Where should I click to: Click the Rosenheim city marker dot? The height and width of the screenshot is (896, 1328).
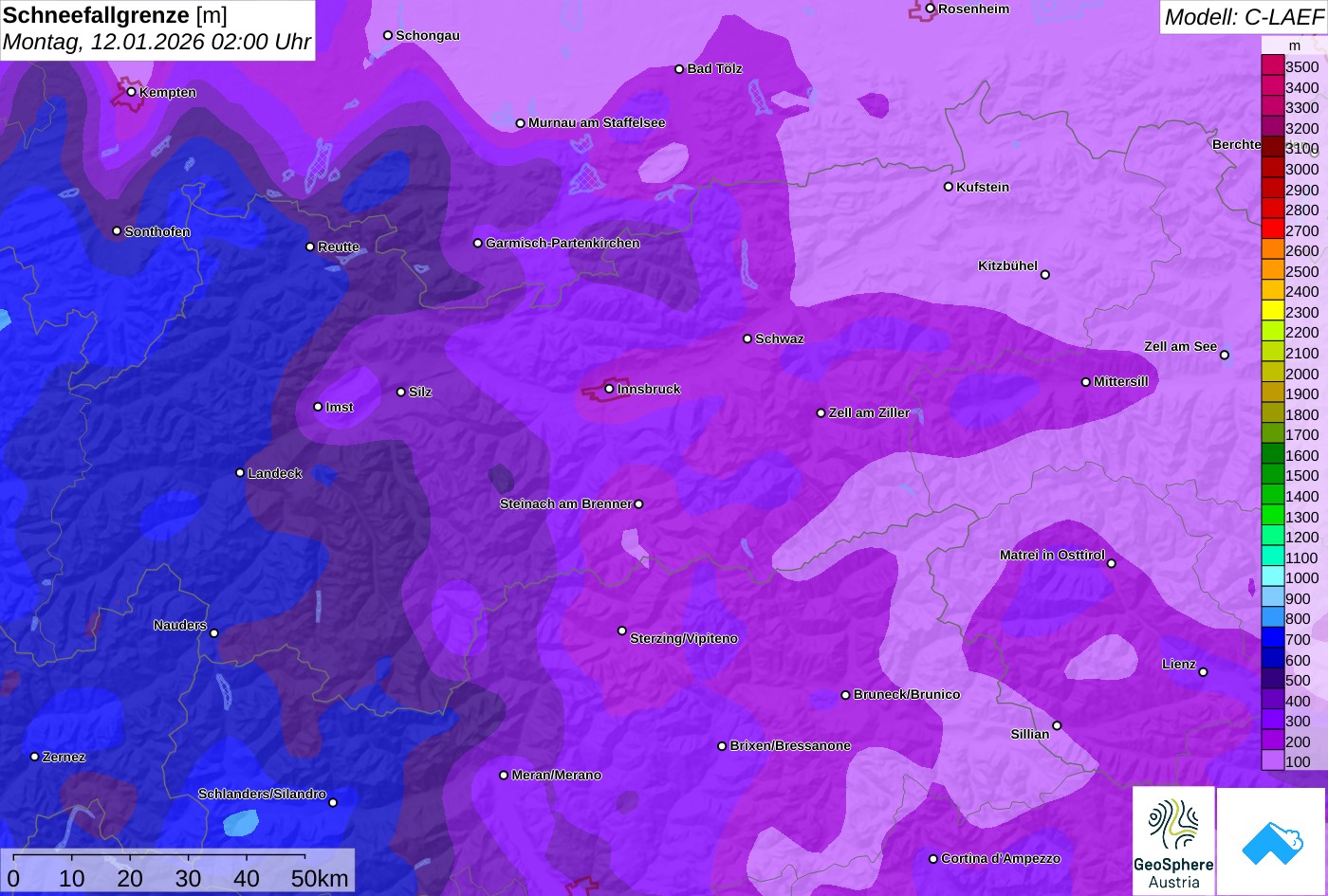pos(930,9)
